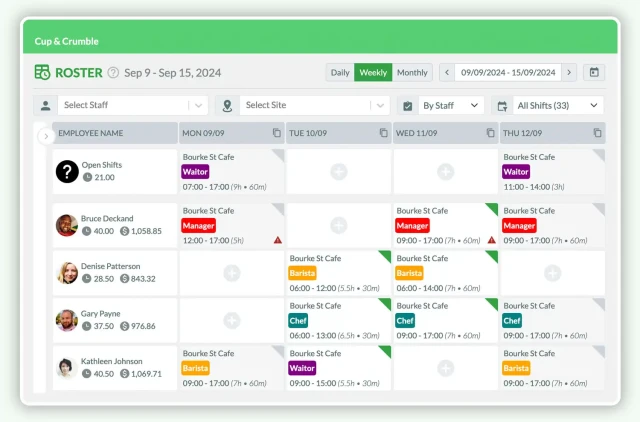Click the copy icon in THU 12/09 header
This screenshot has height=422, width=640.
tap(597, 133)
